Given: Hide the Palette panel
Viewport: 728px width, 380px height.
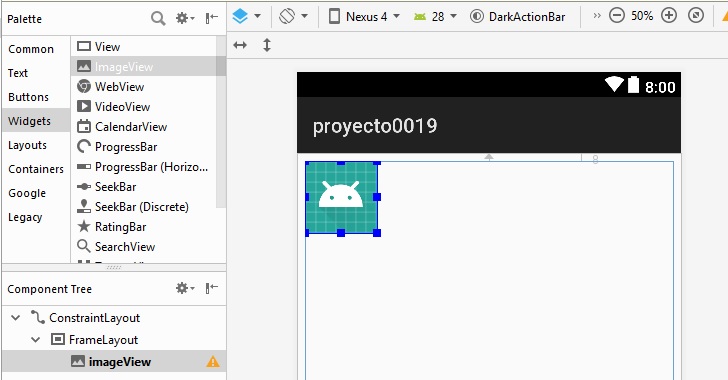Looking at the screenshot, I should pos(212,18).
